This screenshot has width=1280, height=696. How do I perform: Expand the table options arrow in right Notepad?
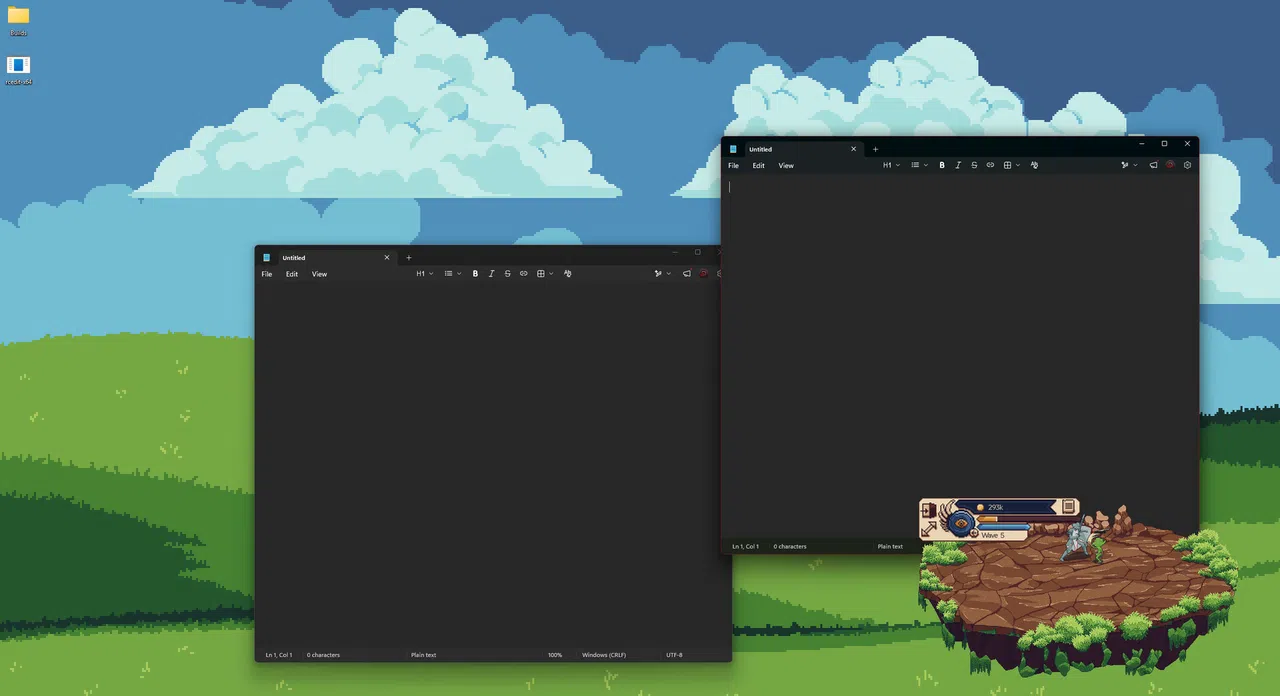(1018, 165)
